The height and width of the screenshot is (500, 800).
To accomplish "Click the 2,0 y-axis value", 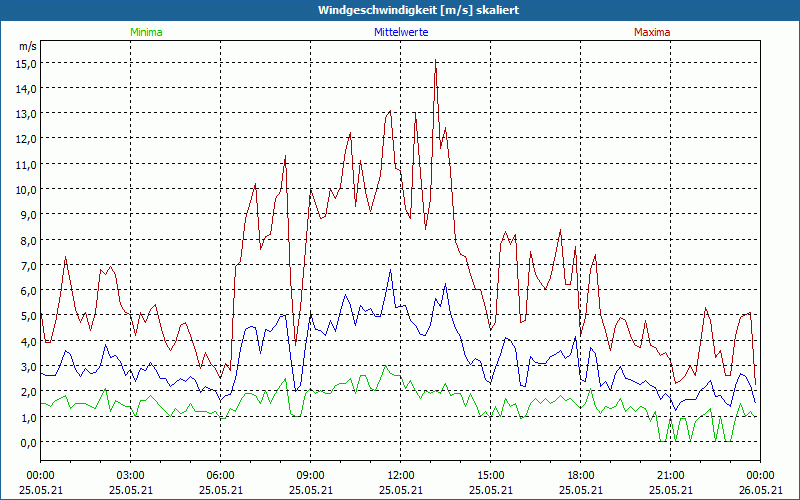I will pos(29,392).
